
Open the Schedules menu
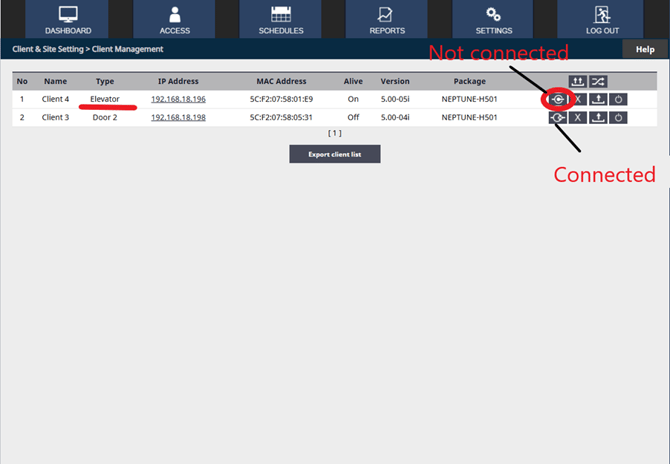tap(281, 19)
